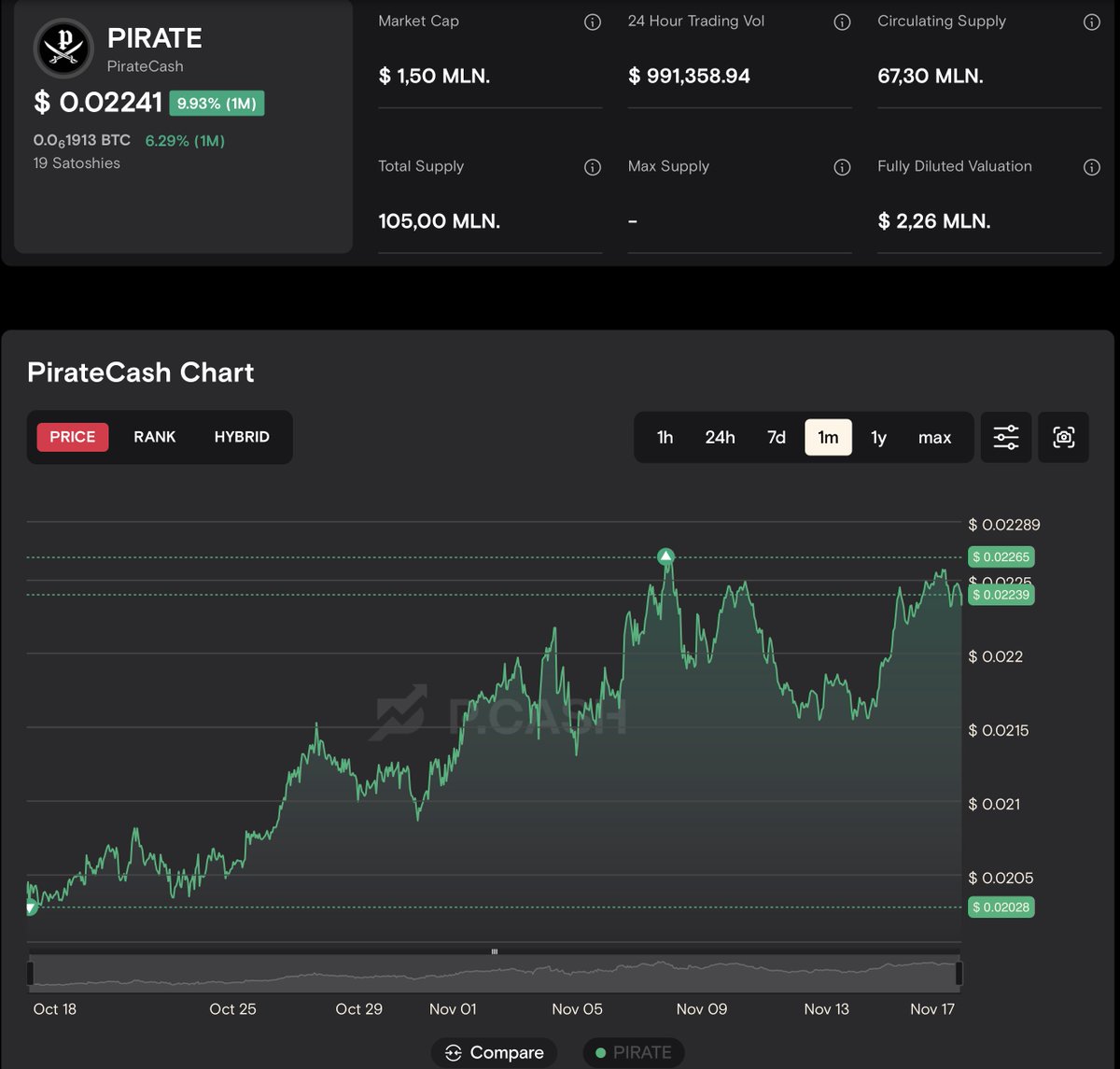
Task: Enable HYBRID chart mode
Action: (242, 437)
